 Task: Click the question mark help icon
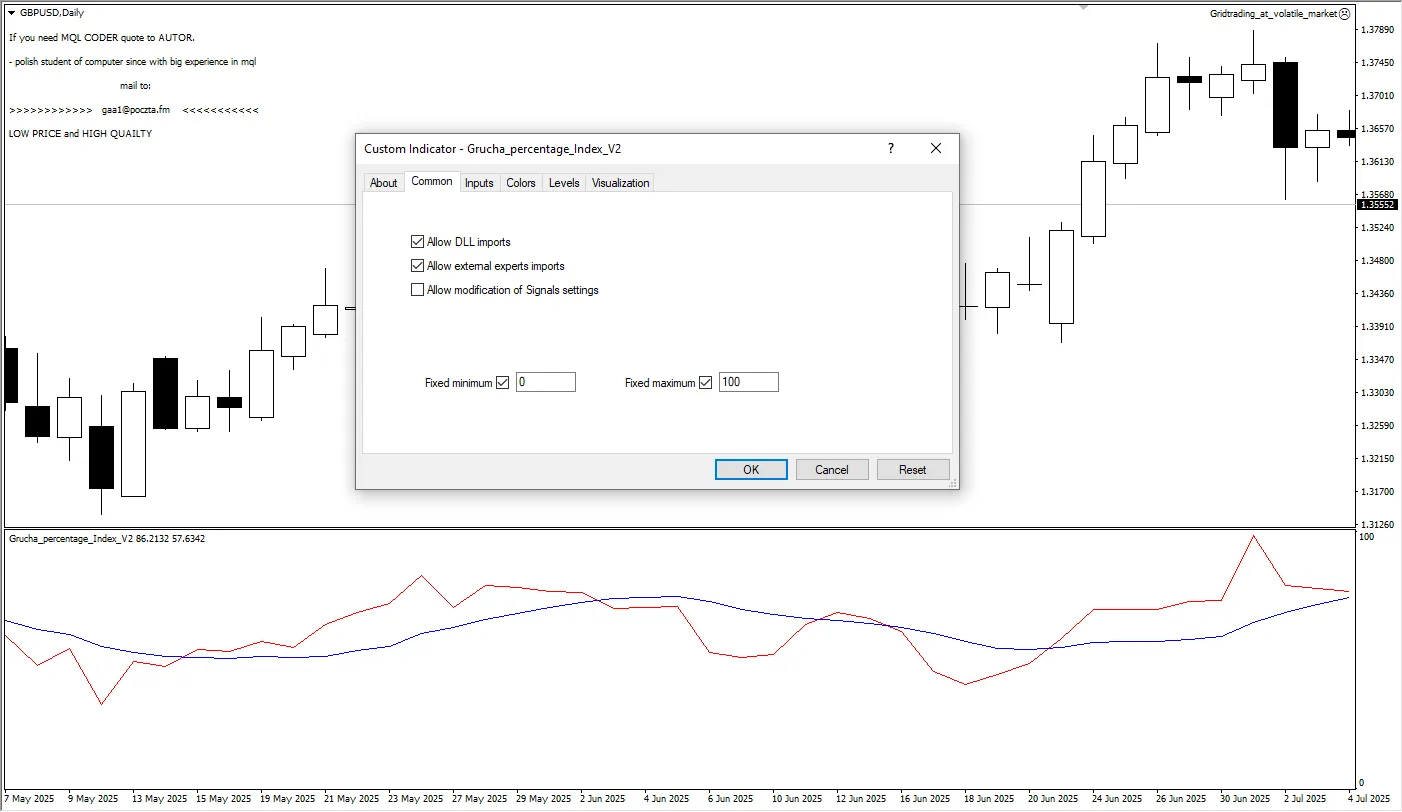point(891,148)
